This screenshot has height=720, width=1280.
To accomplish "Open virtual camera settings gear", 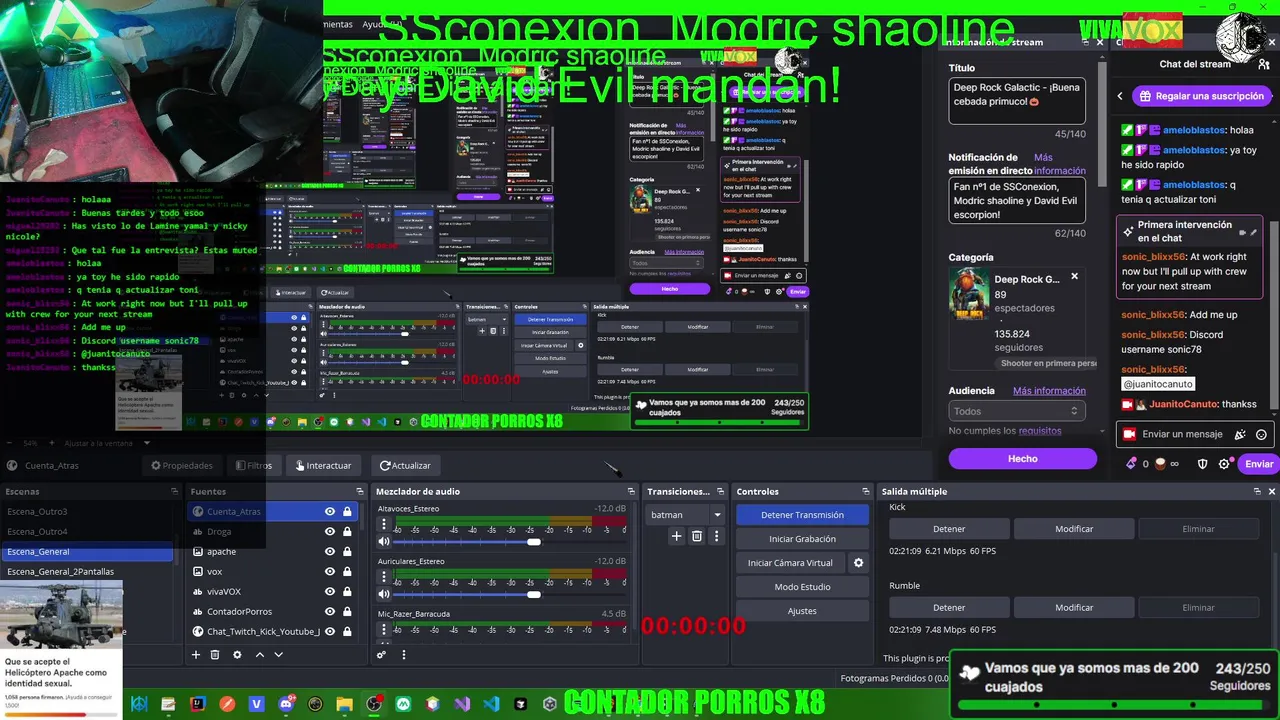I will point(858,563).
